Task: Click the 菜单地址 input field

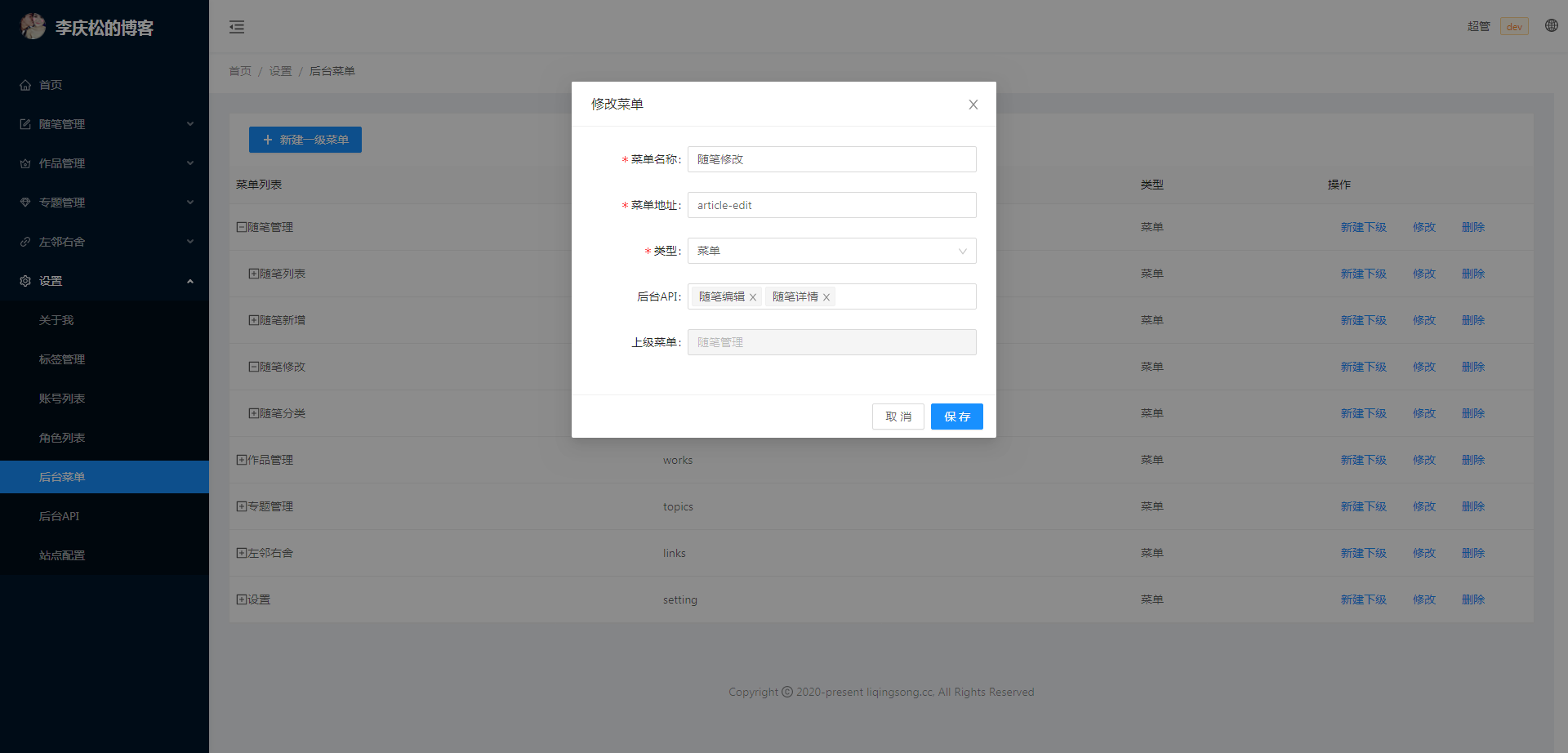Action: (832, 205)
